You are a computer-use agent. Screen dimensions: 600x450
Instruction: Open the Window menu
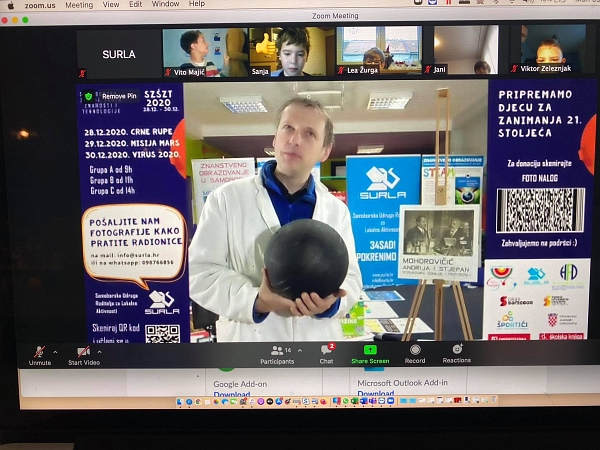[x=165, y=4]
